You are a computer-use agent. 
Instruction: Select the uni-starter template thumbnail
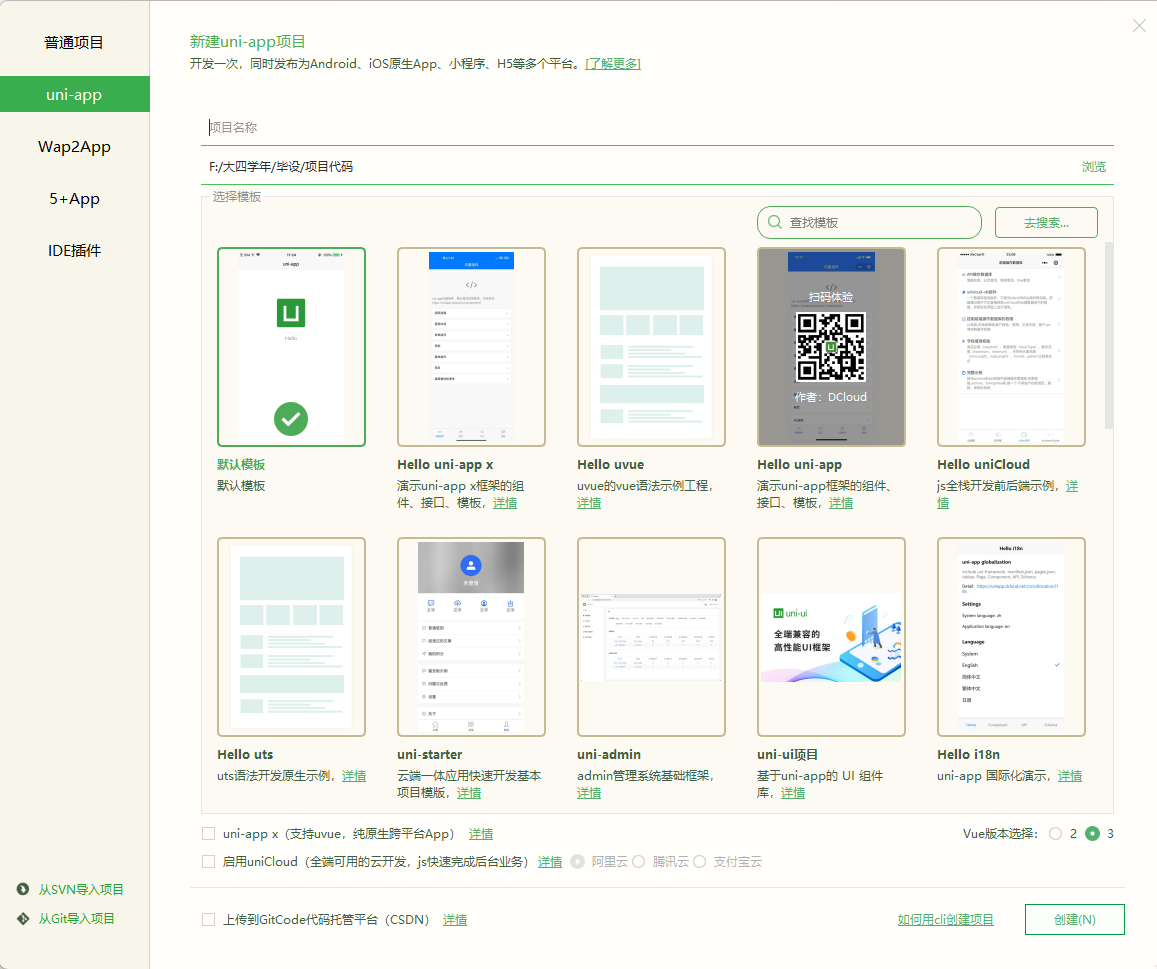tap(472, 637)
